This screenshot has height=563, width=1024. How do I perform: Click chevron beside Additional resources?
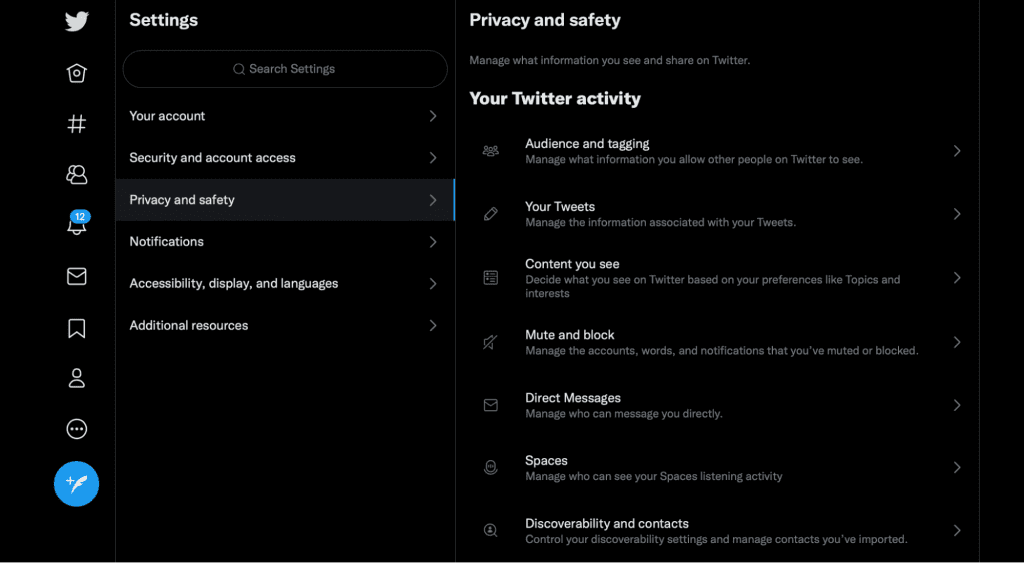(x=433, y=325)
